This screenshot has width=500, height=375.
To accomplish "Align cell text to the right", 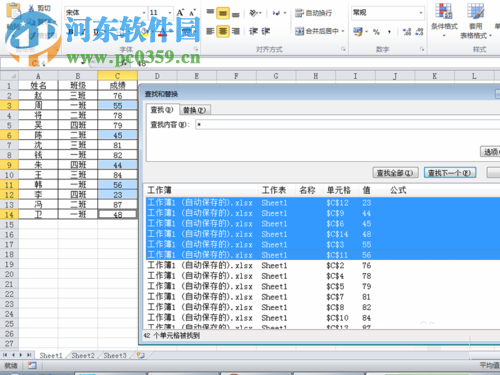I will [x=236, y=31].
